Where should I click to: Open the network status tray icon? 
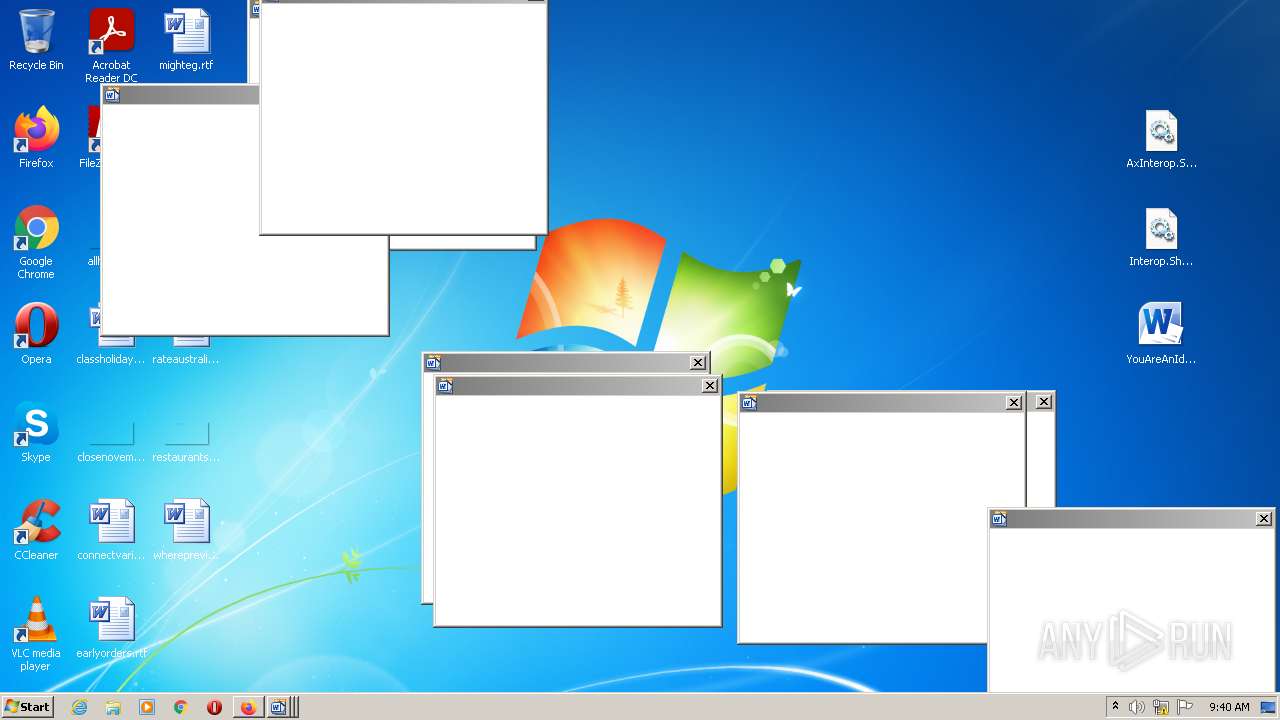point(1161,707)
